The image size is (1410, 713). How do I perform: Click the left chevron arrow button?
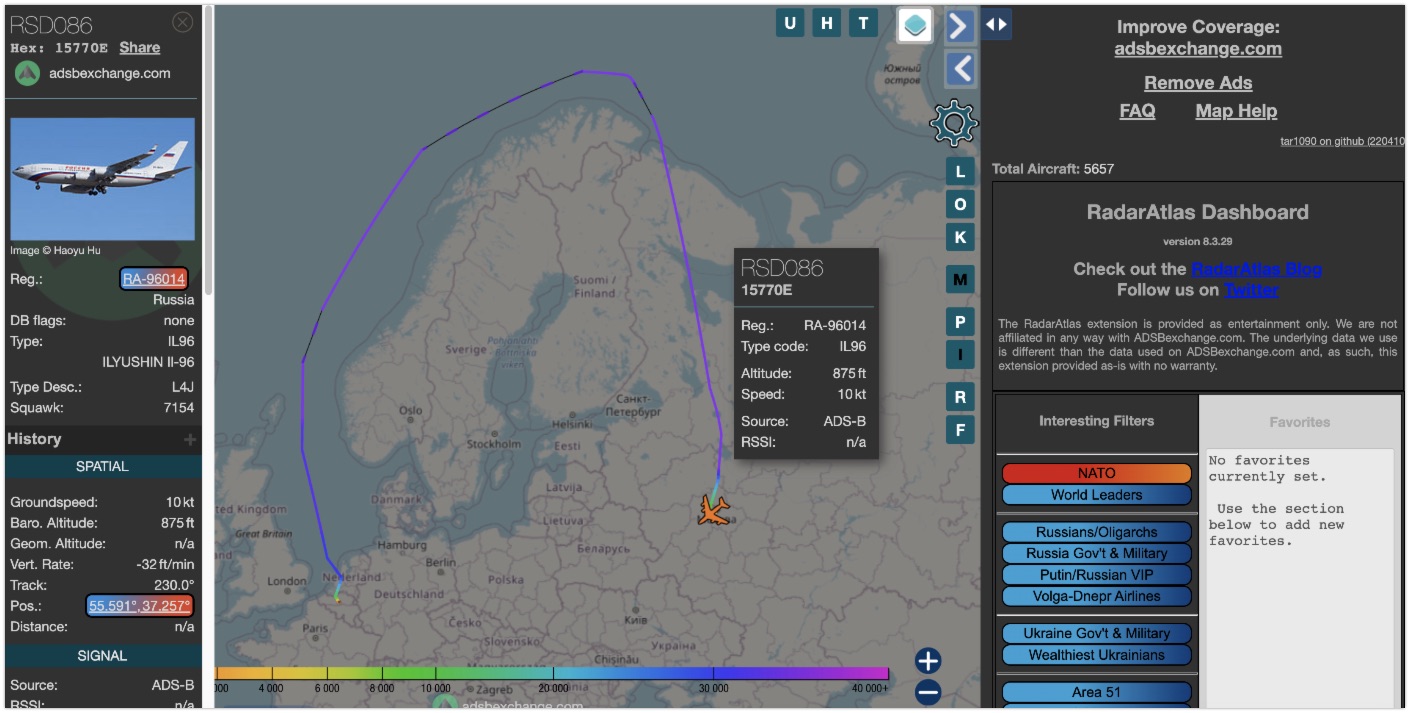pos(960,68)
